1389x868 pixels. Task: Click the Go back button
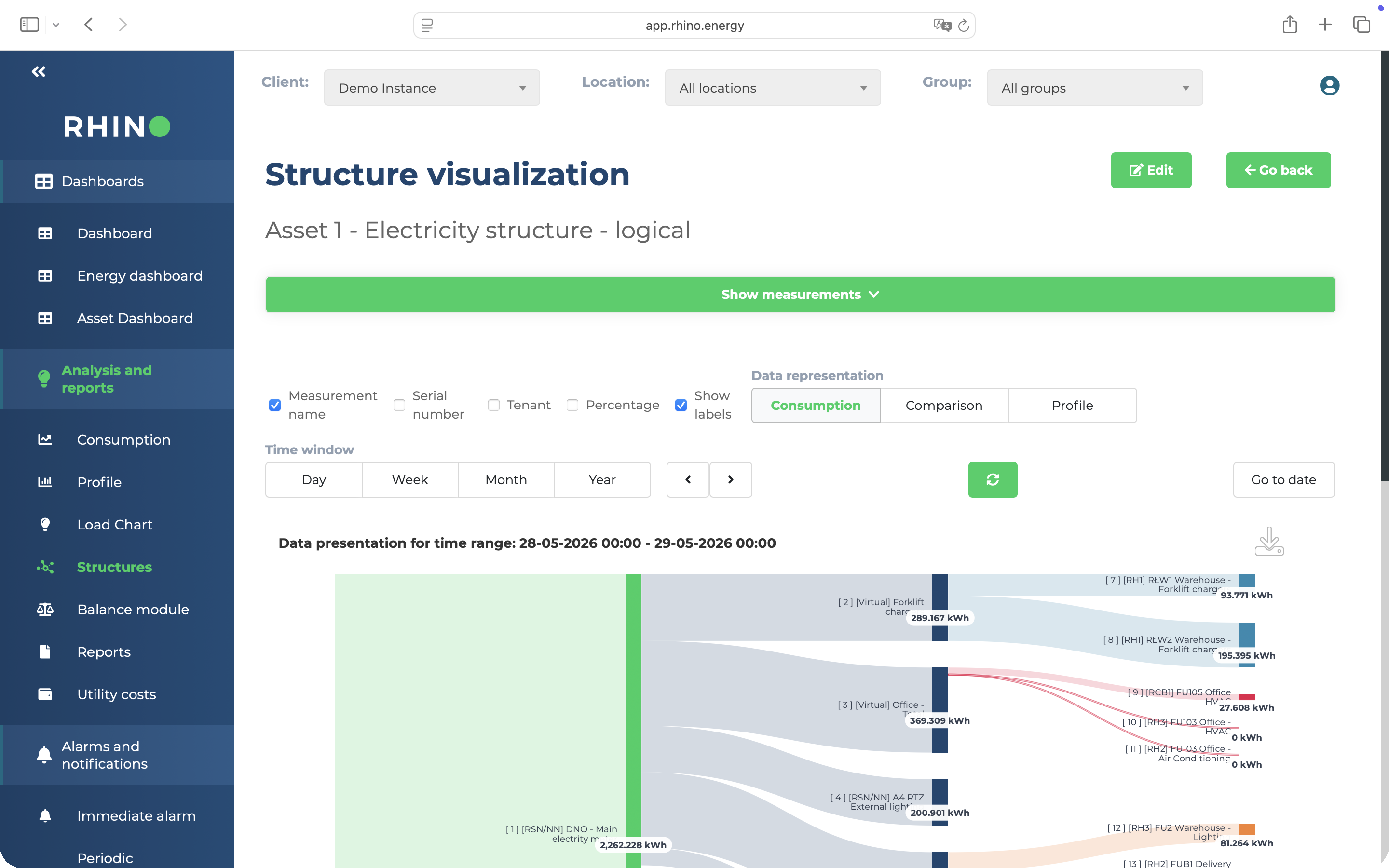coord(1278,170)
